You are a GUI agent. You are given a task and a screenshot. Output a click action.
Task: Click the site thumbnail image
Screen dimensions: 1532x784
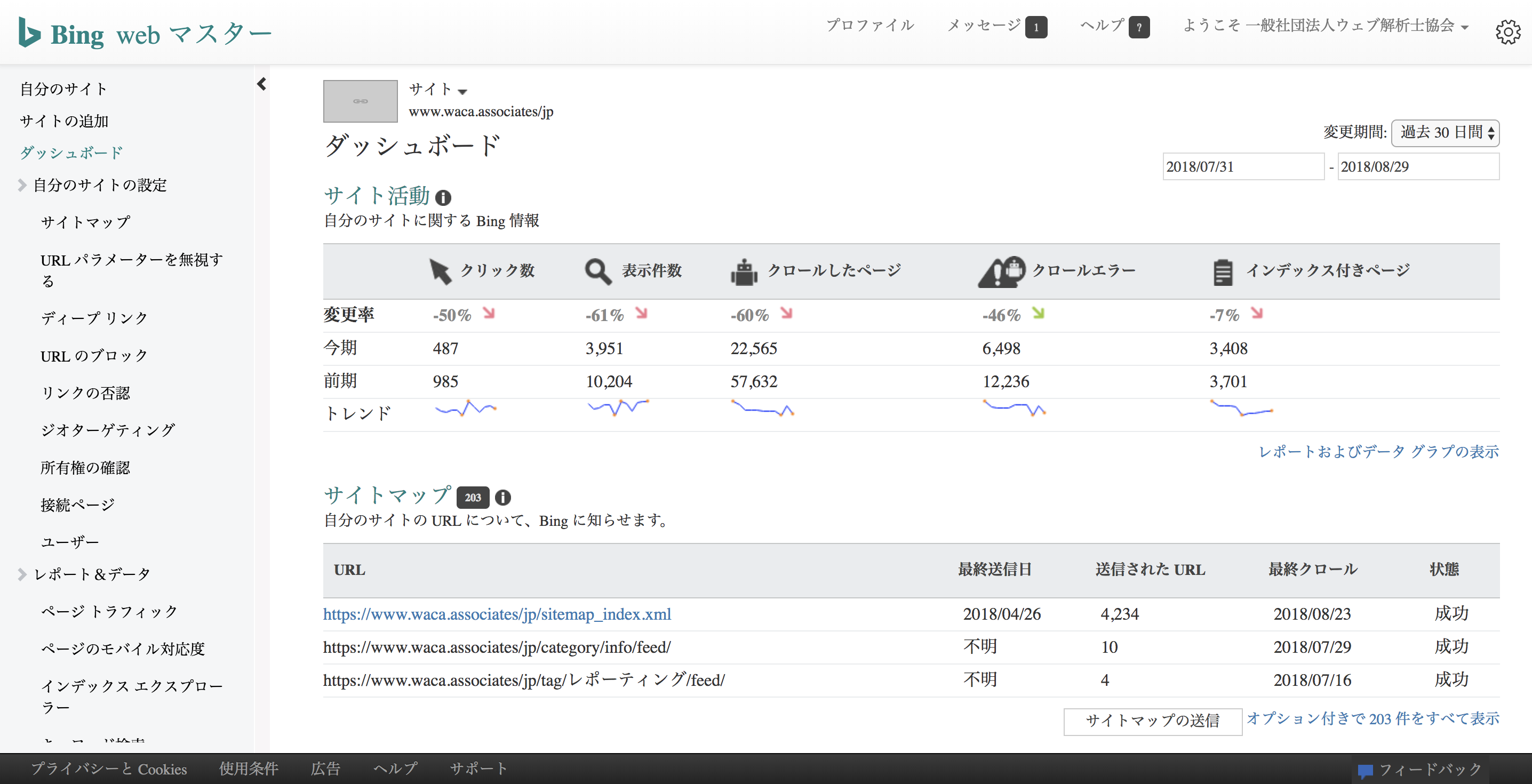361,101
